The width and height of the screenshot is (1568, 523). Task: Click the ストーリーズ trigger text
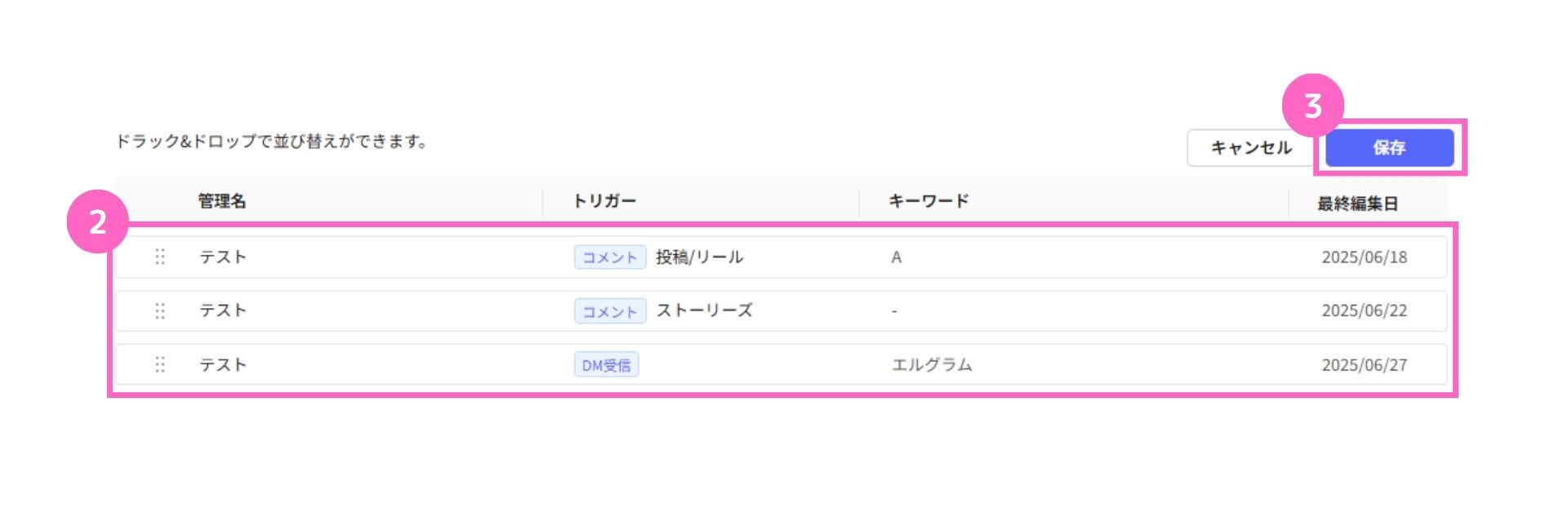[705, 311]
